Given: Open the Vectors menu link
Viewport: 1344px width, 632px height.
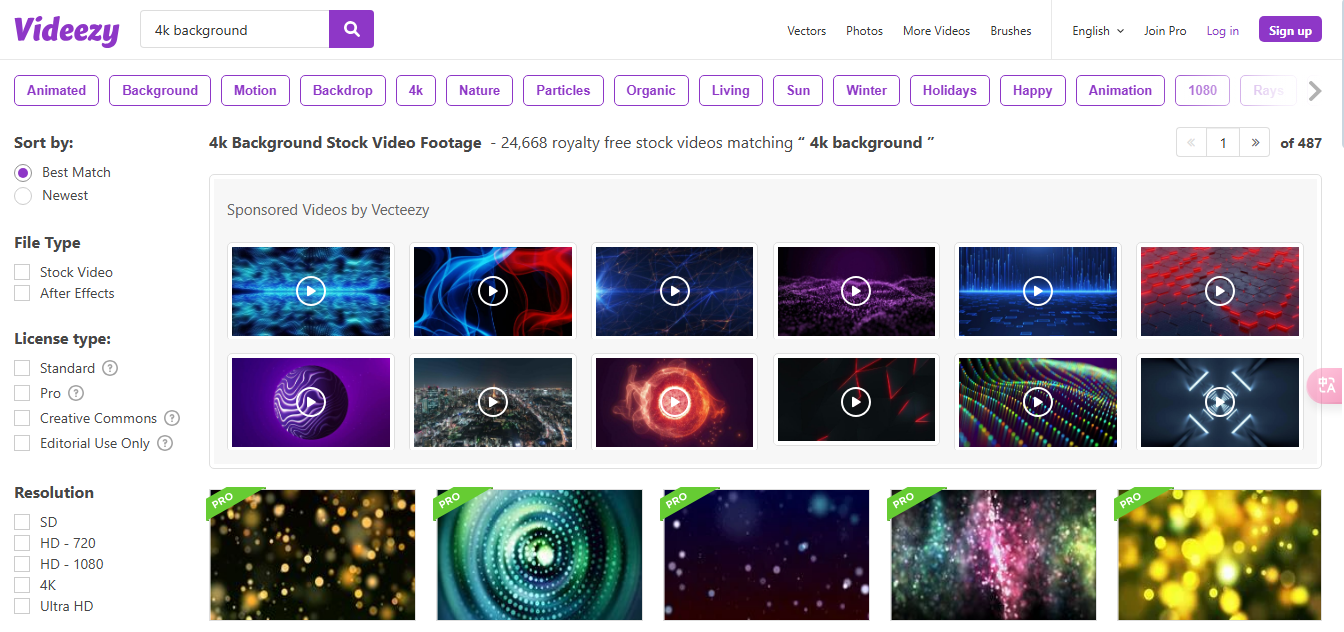Looking at the screenshot, I should [806, 31].
